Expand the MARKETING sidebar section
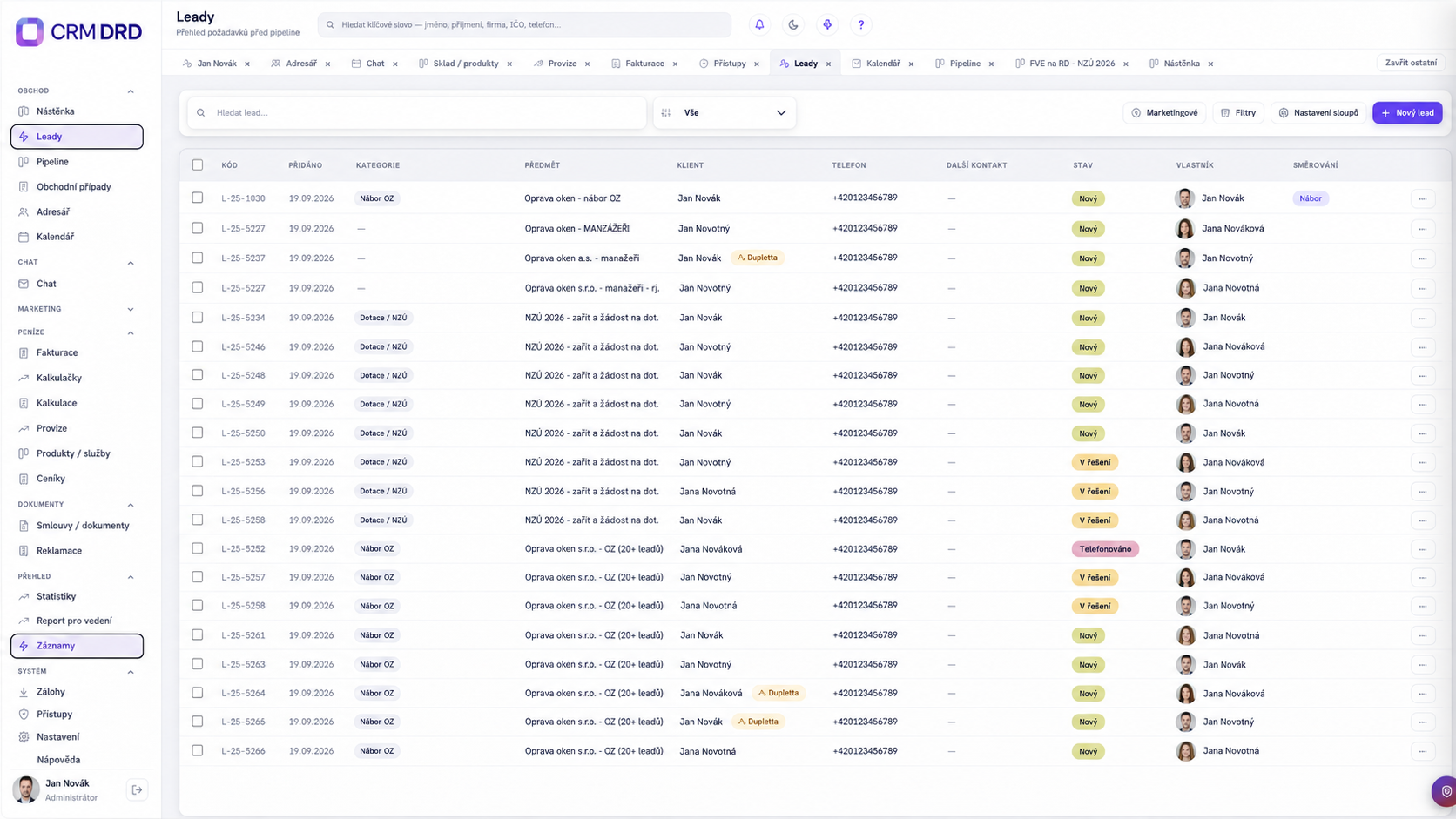 tap(131, 310)
